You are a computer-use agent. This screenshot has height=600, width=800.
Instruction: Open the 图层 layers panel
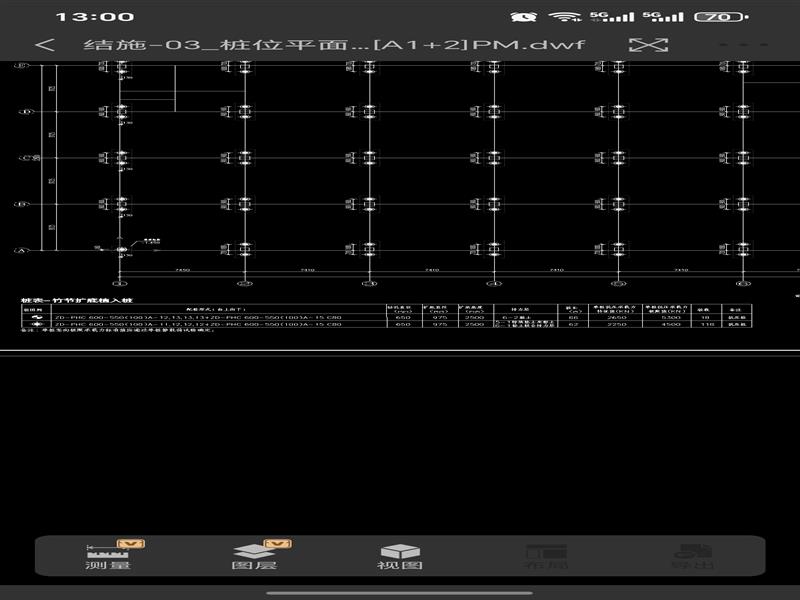254,555
